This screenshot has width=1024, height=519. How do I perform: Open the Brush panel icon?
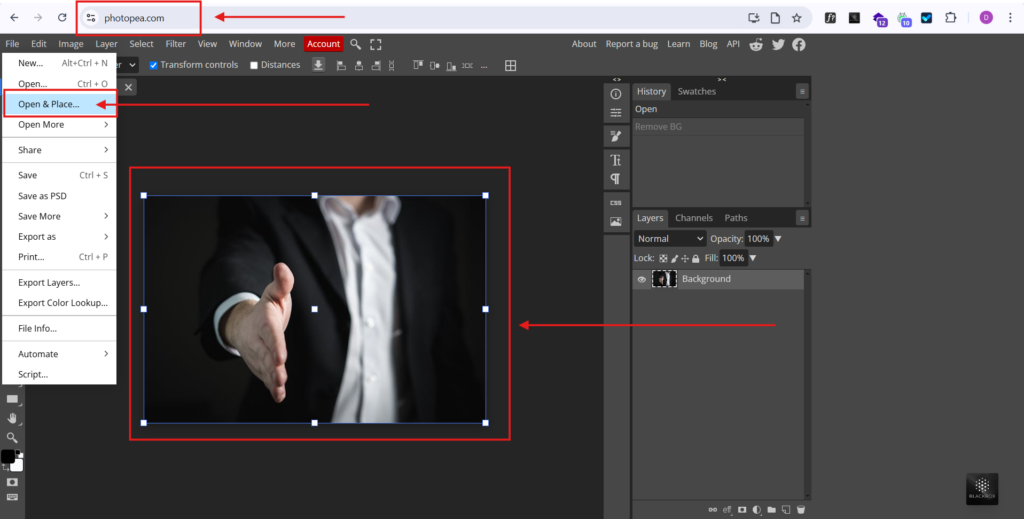tap(616, 136)
